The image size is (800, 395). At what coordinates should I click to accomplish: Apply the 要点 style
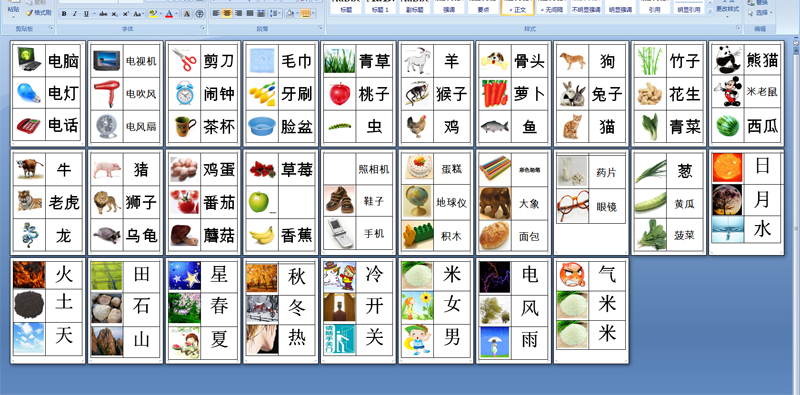point(483,7)
